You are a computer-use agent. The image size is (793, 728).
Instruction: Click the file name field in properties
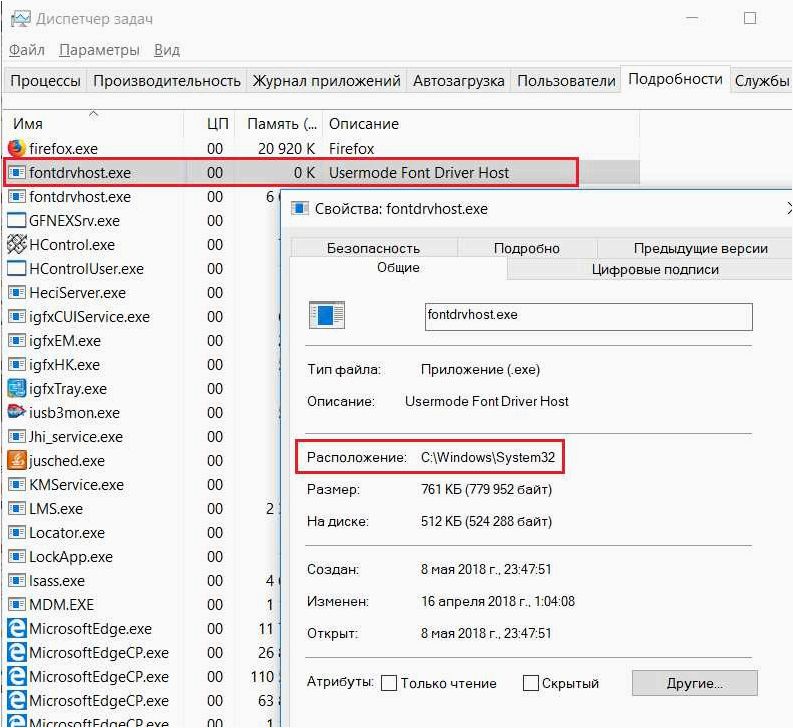point(589,317)
